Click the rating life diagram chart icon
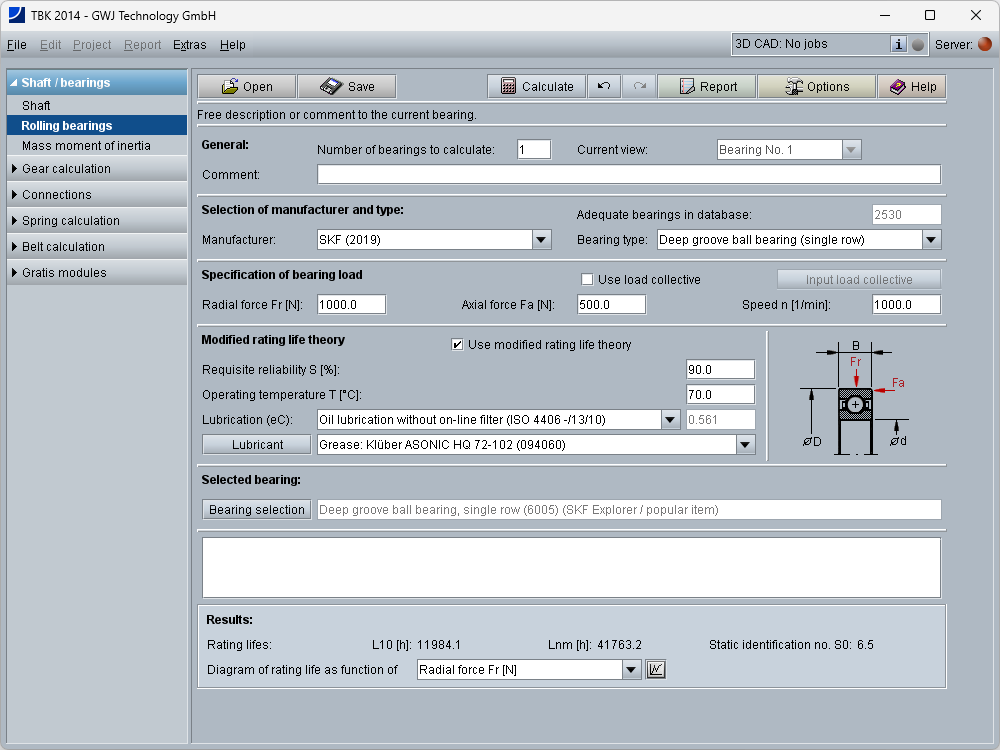 pyautogui.click(x=656, y=669)
